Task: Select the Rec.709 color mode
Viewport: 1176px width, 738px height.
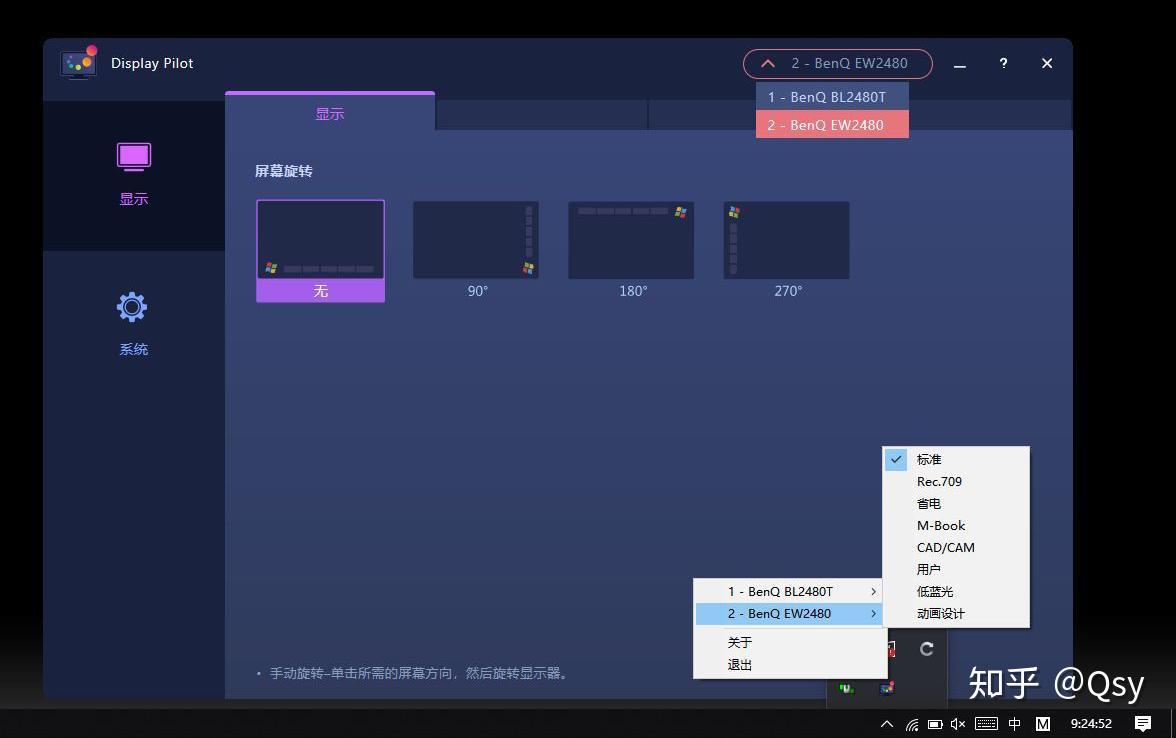Action: pos(939,481)
